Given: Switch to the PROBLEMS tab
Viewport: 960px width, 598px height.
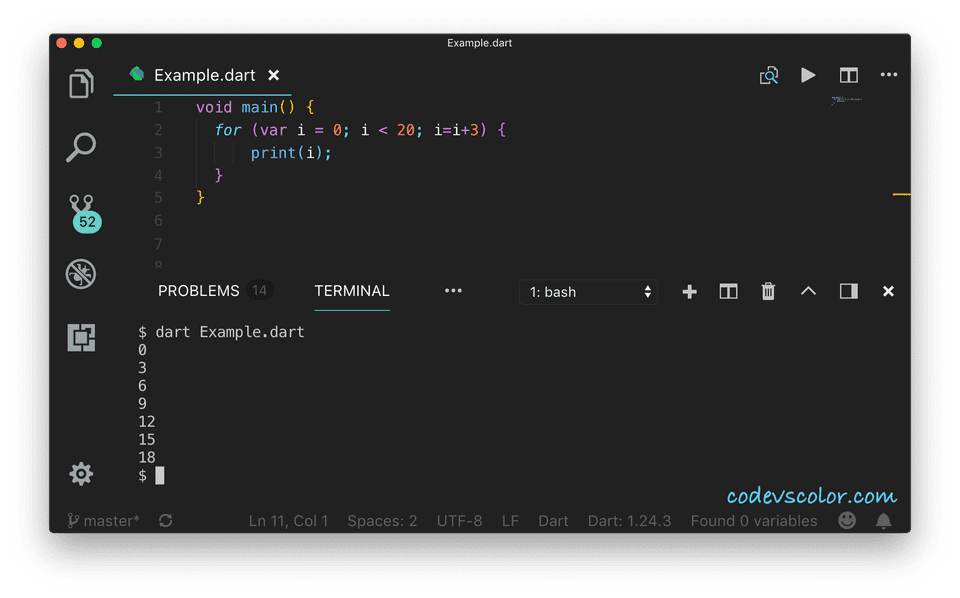Looking at the screenshot, I should (198, 291).
